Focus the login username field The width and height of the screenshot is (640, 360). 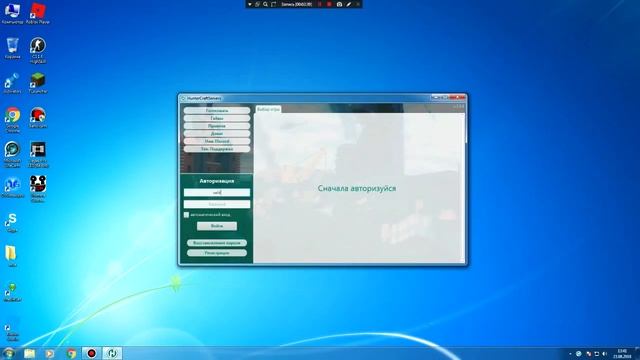tap(217, 193)
